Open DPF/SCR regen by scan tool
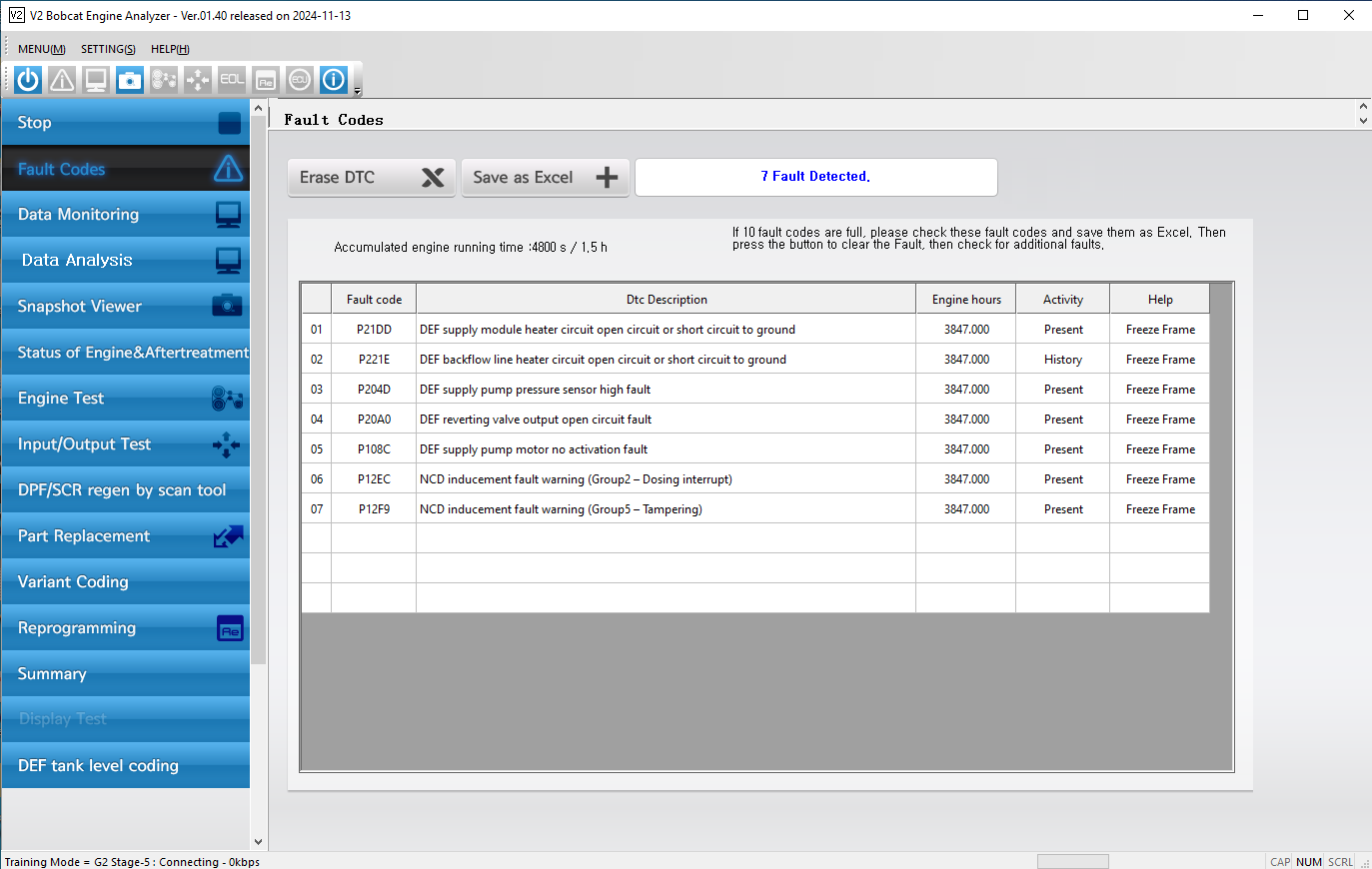This screenshot has width=1372, height=869. [x=126, y=490]
